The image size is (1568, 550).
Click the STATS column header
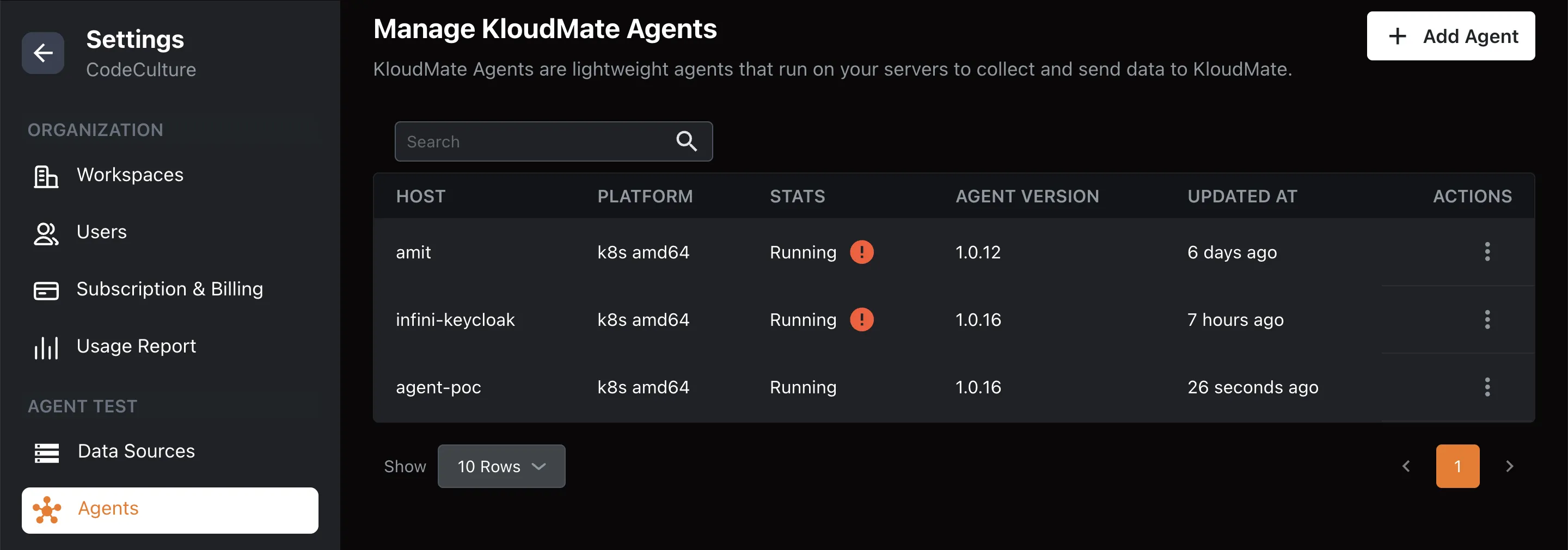[798, 196]
